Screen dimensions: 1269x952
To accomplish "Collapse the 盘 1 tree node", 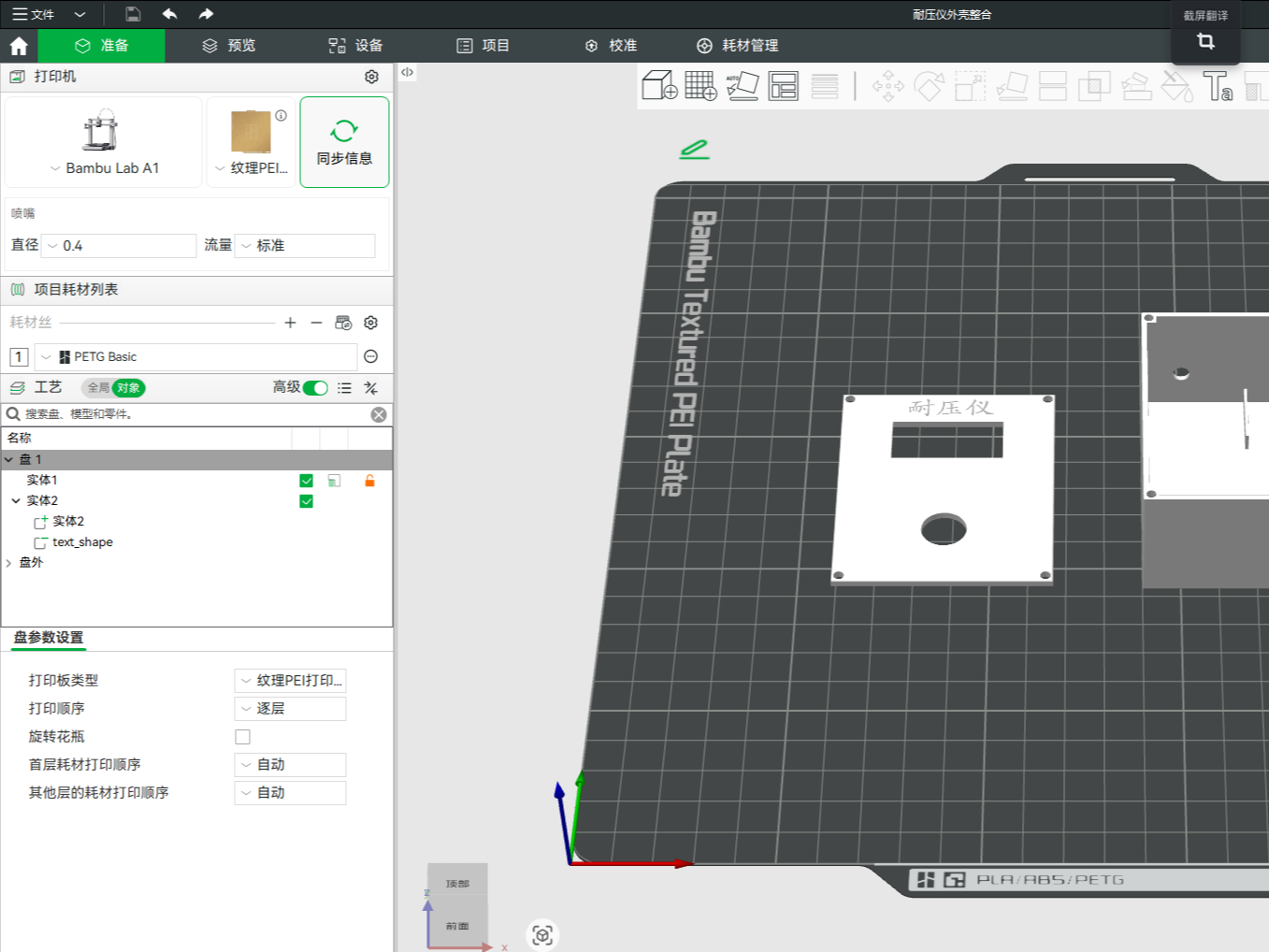I will (8, 460).
